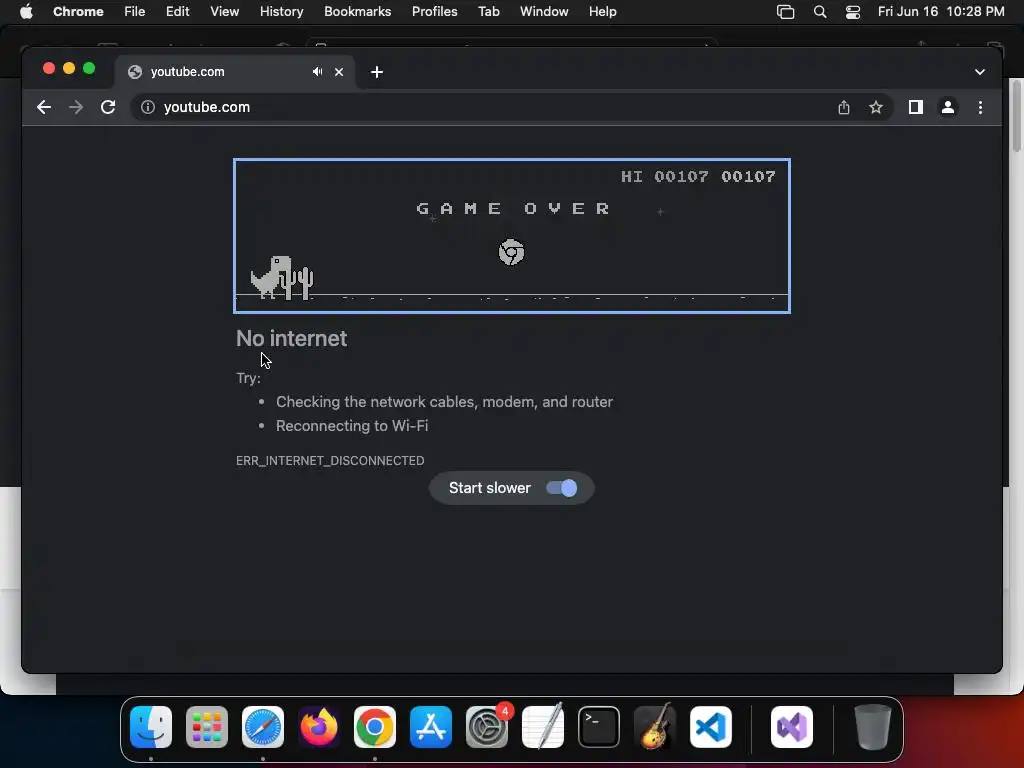Viewport: 1024px width, 768px height.
Task: Bookmark this tab with the star icon
Action: pos(876,107)
